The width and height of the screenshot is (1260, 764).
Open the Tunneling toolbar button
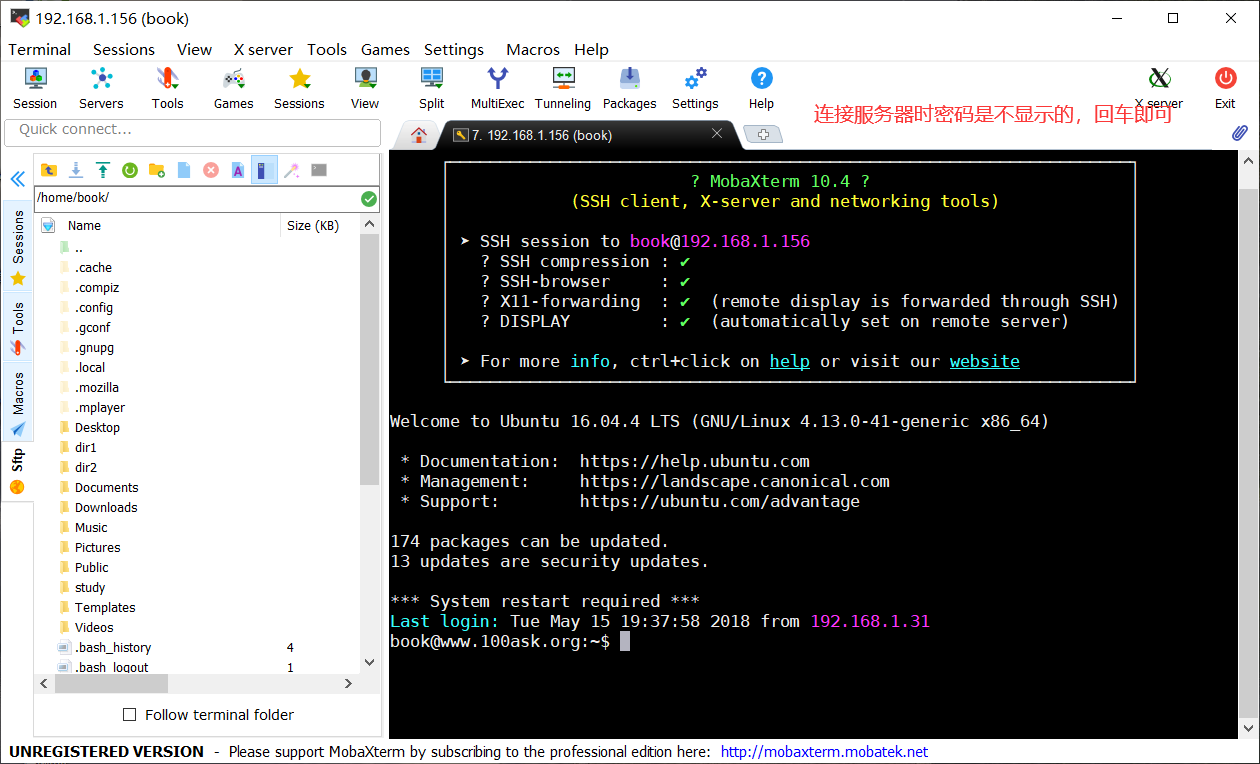563,88
